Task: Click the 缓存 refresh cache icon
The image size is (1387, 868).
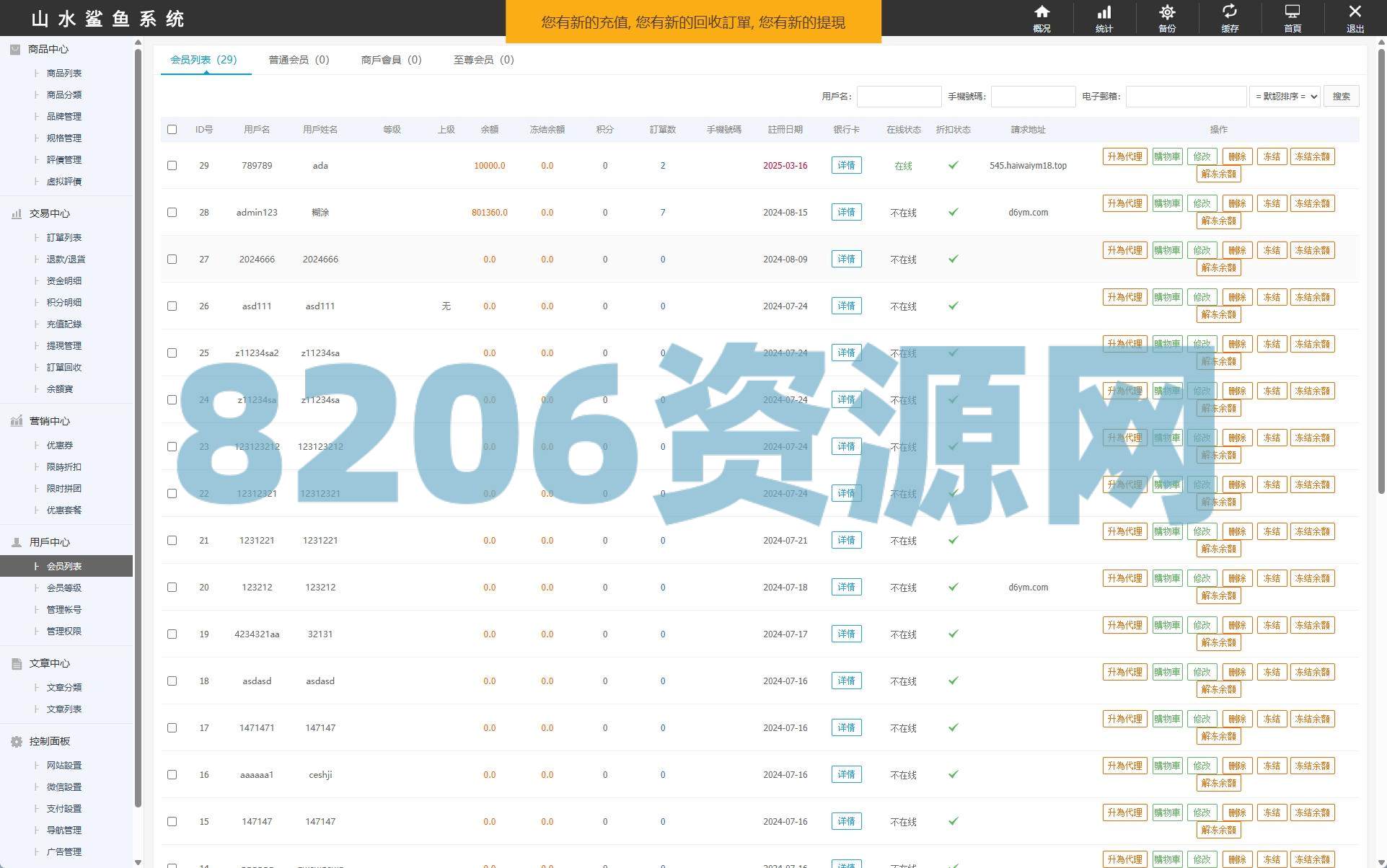Action: 1230,12
